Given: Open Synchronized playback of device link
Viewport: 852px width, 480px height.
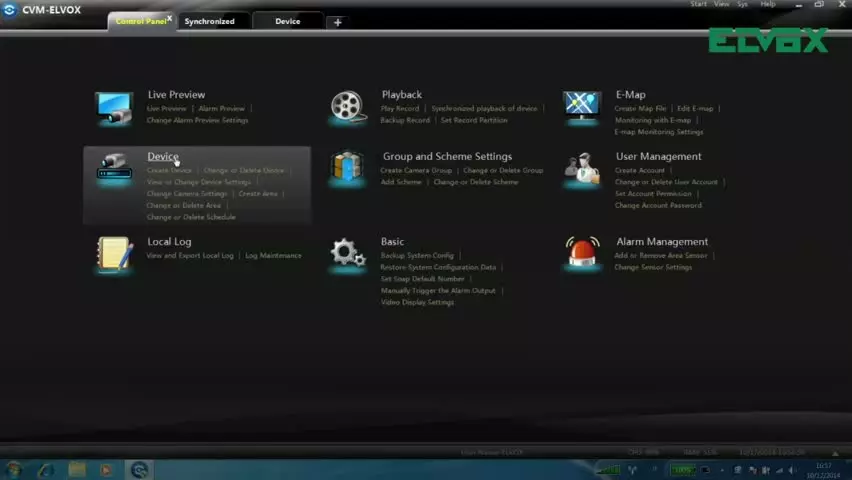Looking at the screenshot, I should [x=484, y=109].
